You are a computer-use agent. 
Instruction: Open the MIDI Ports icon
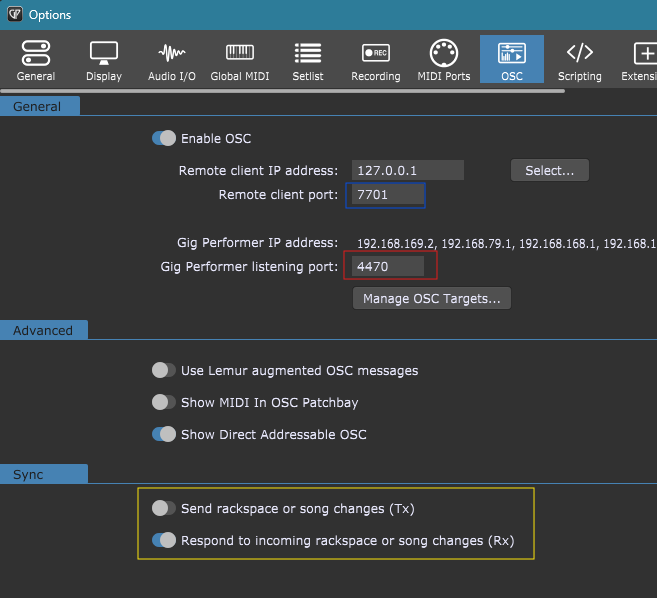click(x=443, y=54)
